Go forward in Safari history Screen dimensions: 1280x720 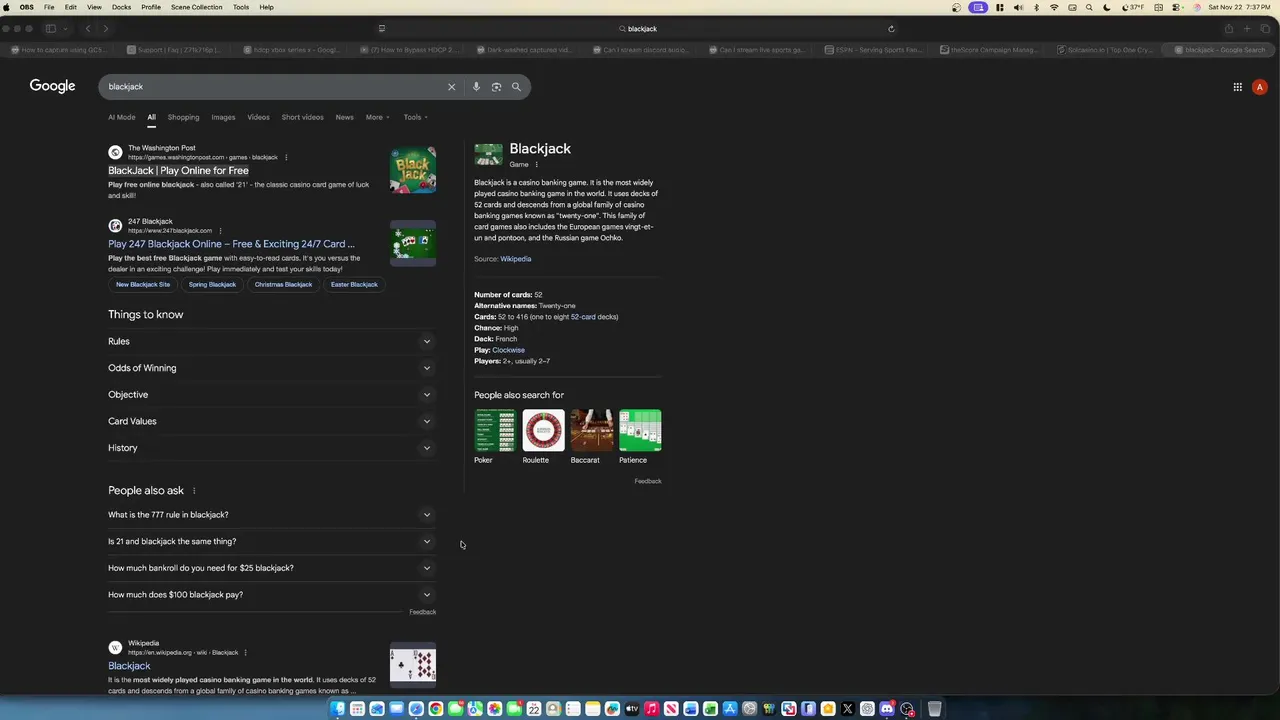coord(105,29)
